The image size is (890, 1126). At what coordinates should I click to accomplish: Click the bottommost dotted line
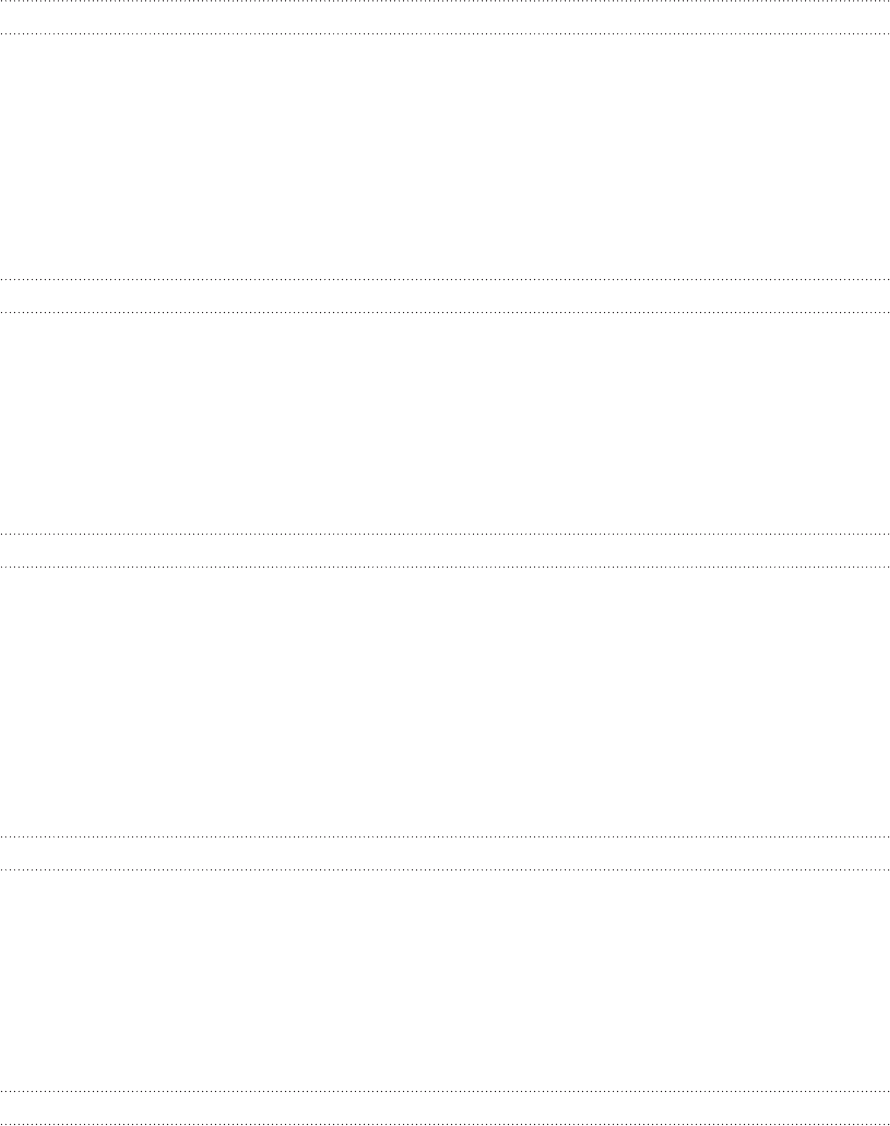pyautogui.click(x=445, y=1123)
